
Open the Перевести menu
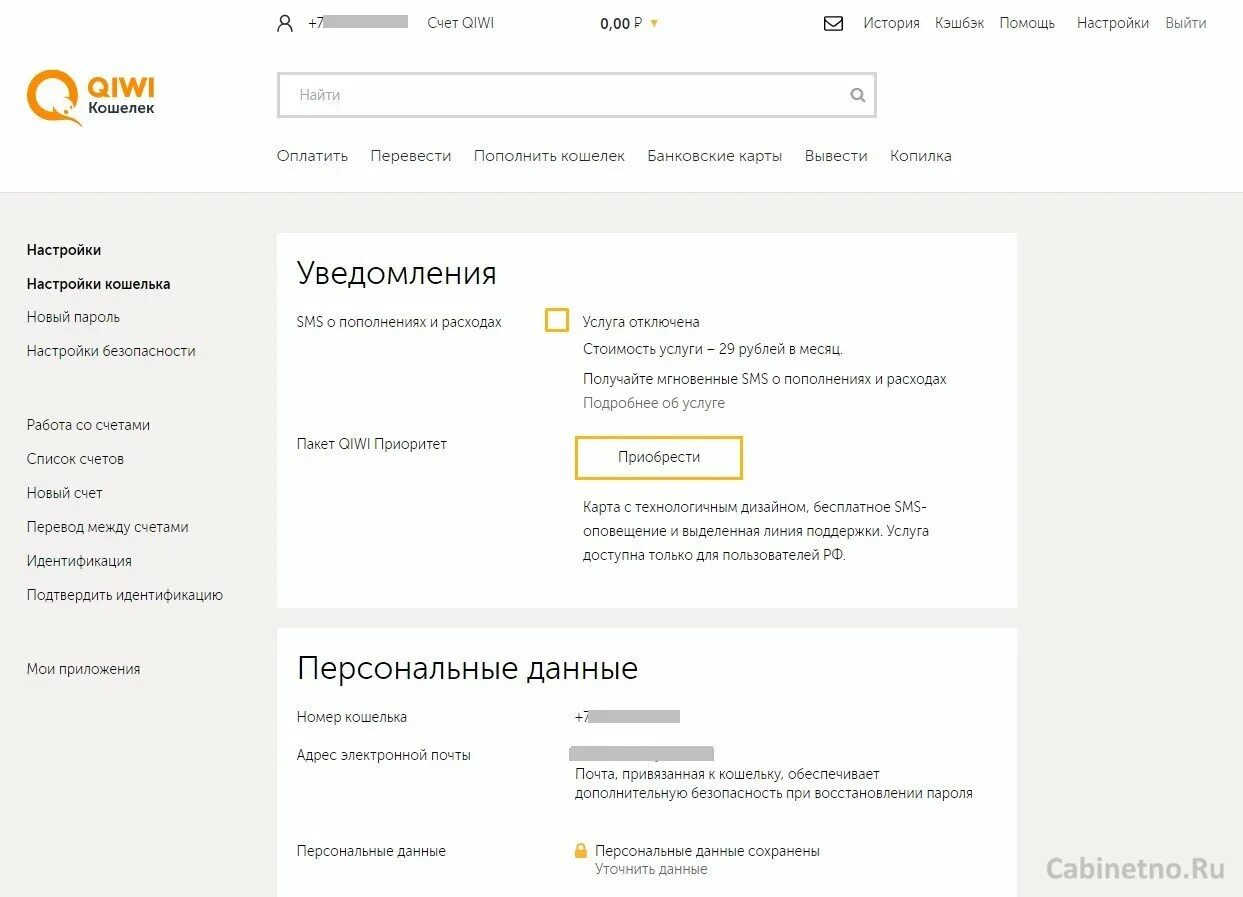click(411, 156)
